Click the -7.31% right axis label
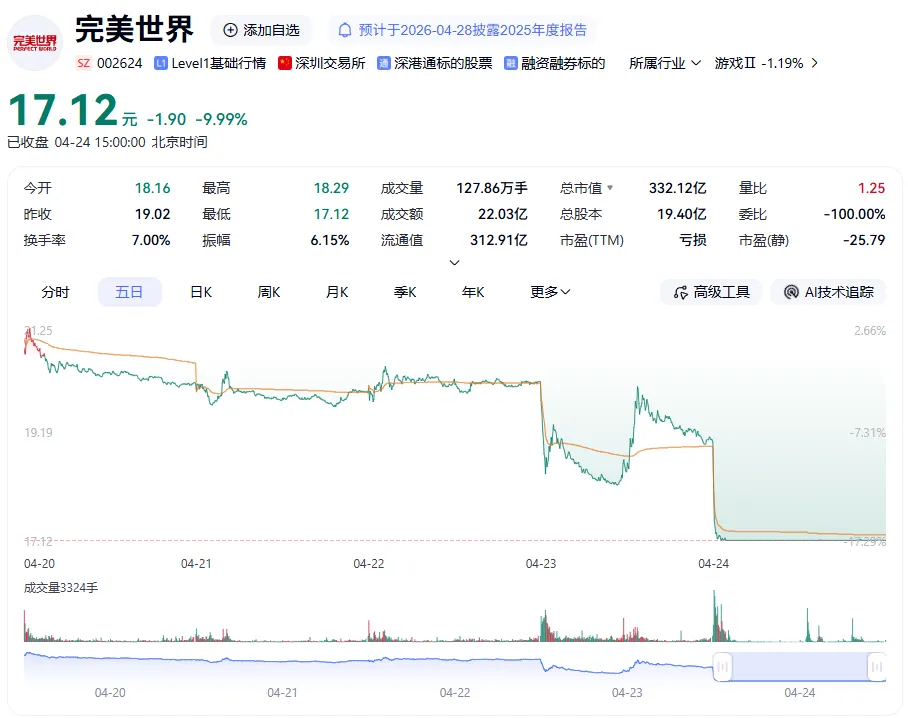908x718 pixels. [867, 433]
